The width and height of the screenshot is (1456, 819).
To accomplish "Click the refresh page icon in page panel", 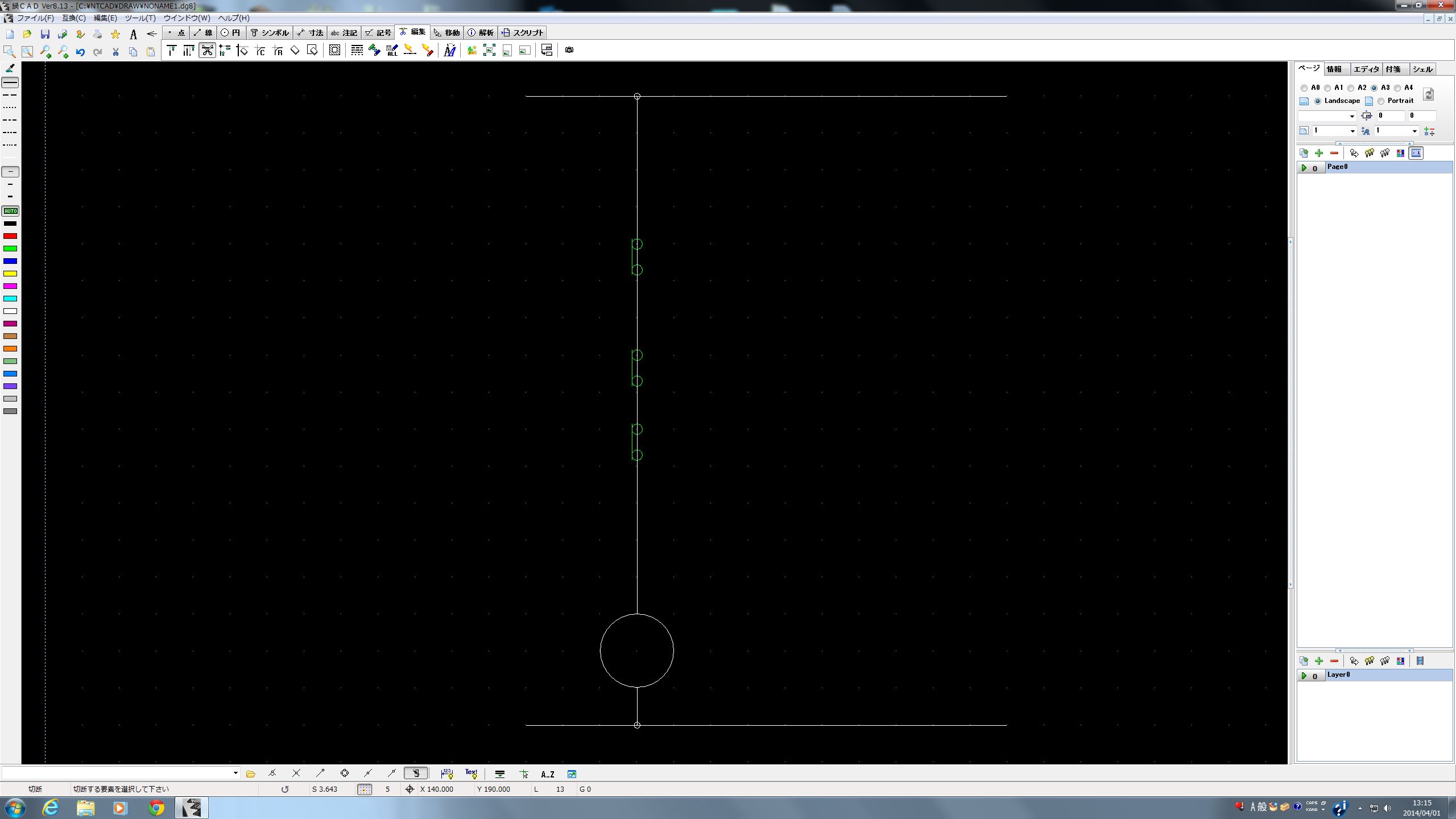I will point(1429,94).
